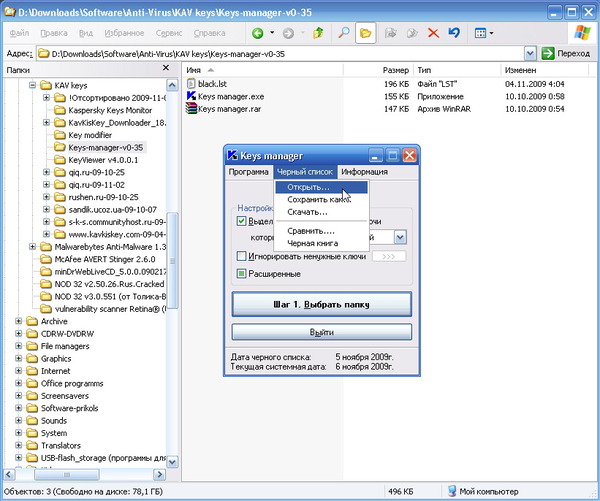Sort files by Размер column header
The image size is (600, 501).
click(378, 70)
